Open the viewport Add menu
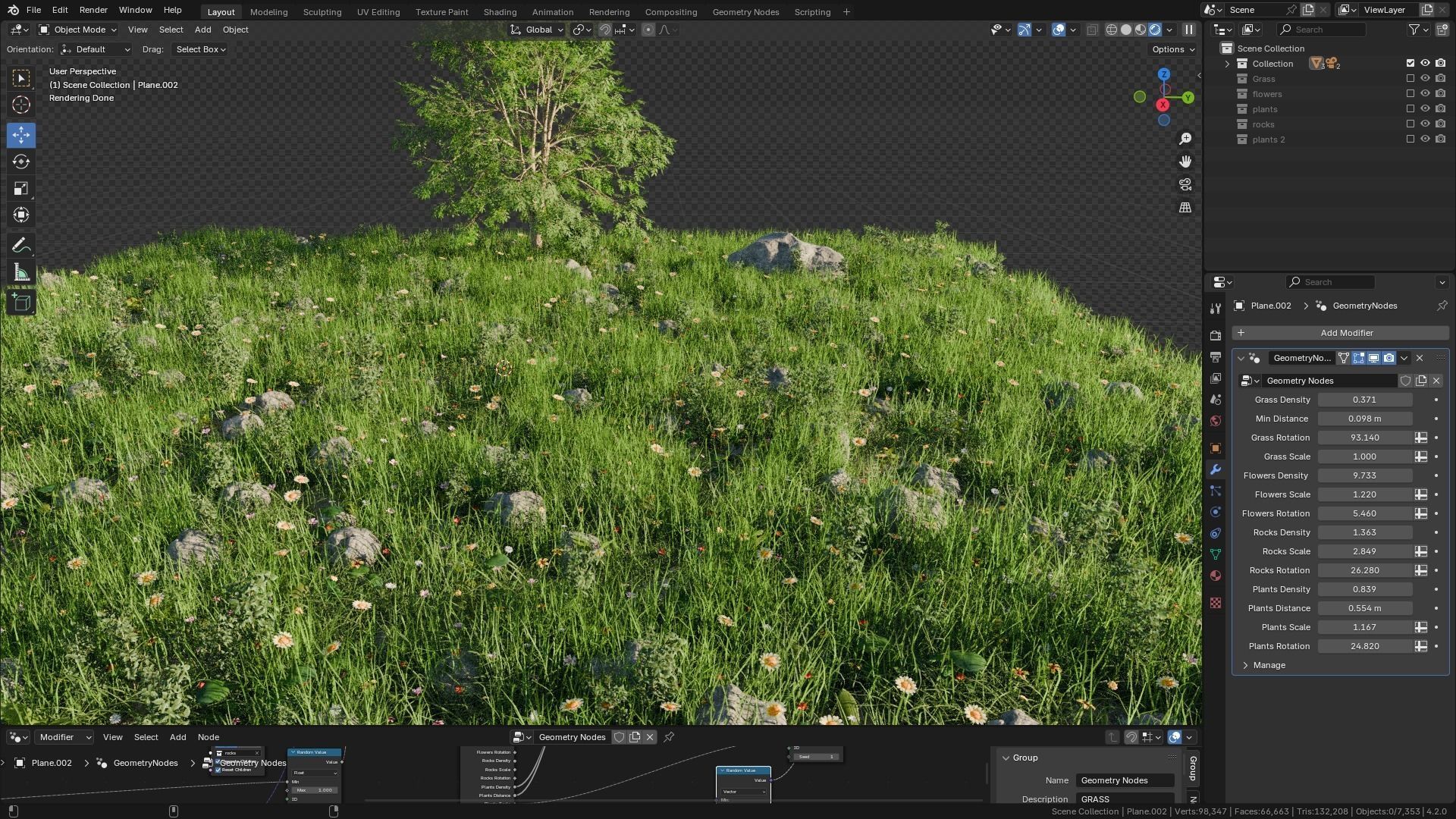This screenshot has height=819, width=1456. (x=202, y=30)
